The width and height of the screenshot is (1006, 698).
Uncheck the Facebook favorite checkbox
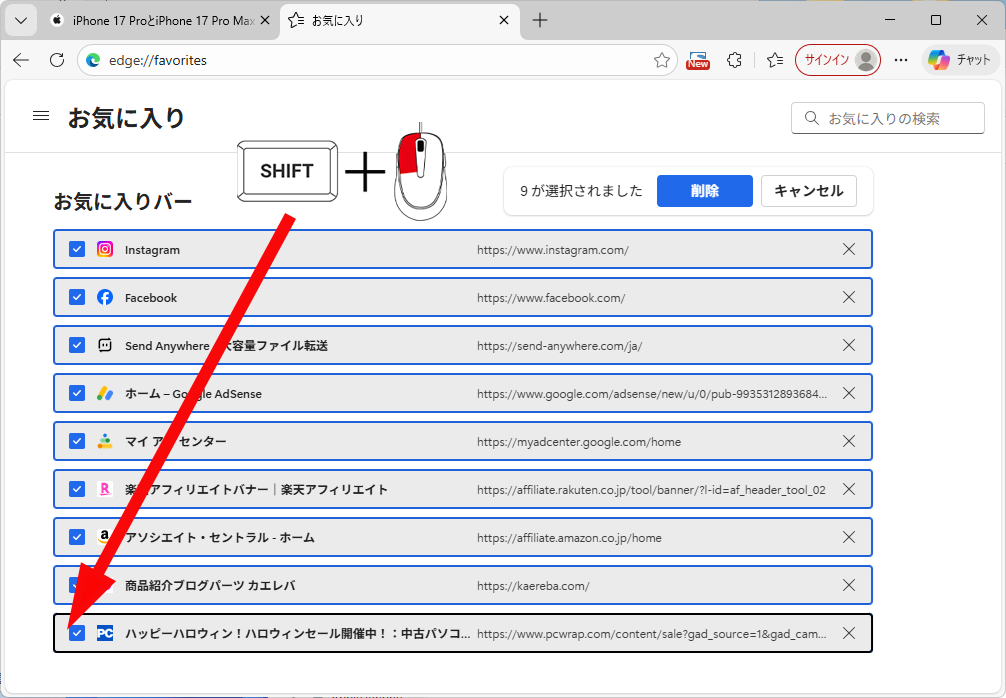point(77,297)
